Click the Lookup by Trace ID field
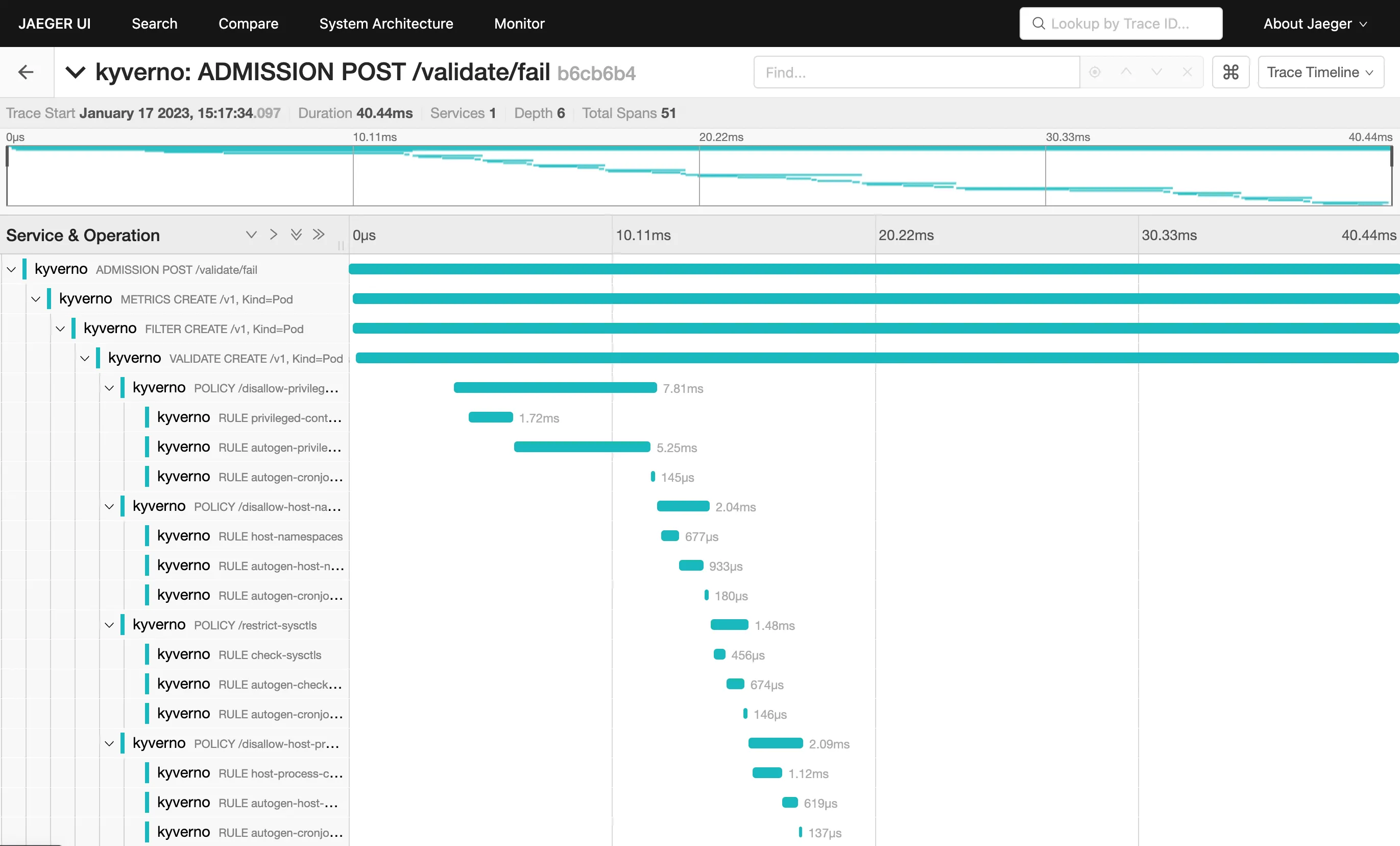This screenshot has width=1400, height=846. 1120,24
